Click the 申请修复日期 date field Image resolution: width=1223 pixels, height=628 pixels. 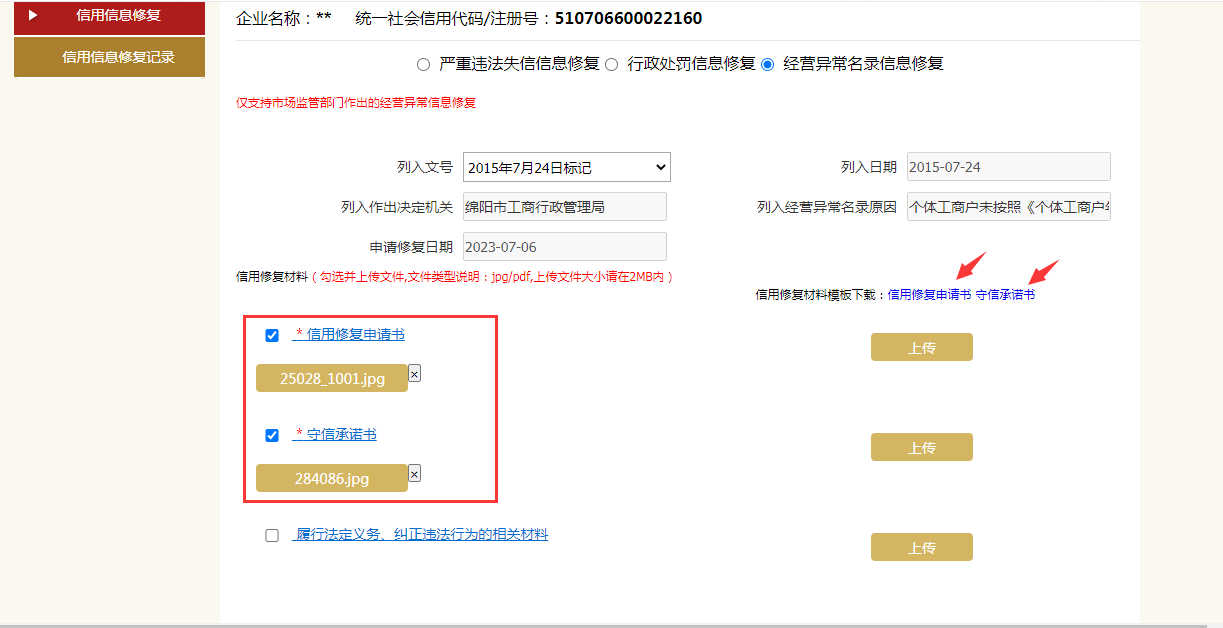tap(564, 247)
